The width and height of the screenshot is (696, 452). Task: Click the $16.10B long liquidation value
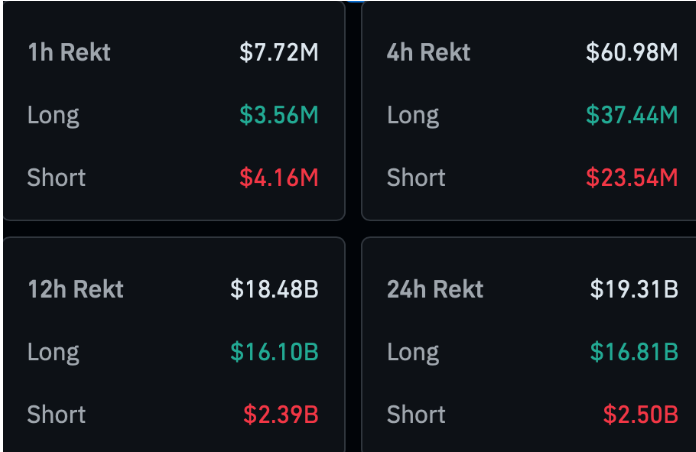coord(274,352)
